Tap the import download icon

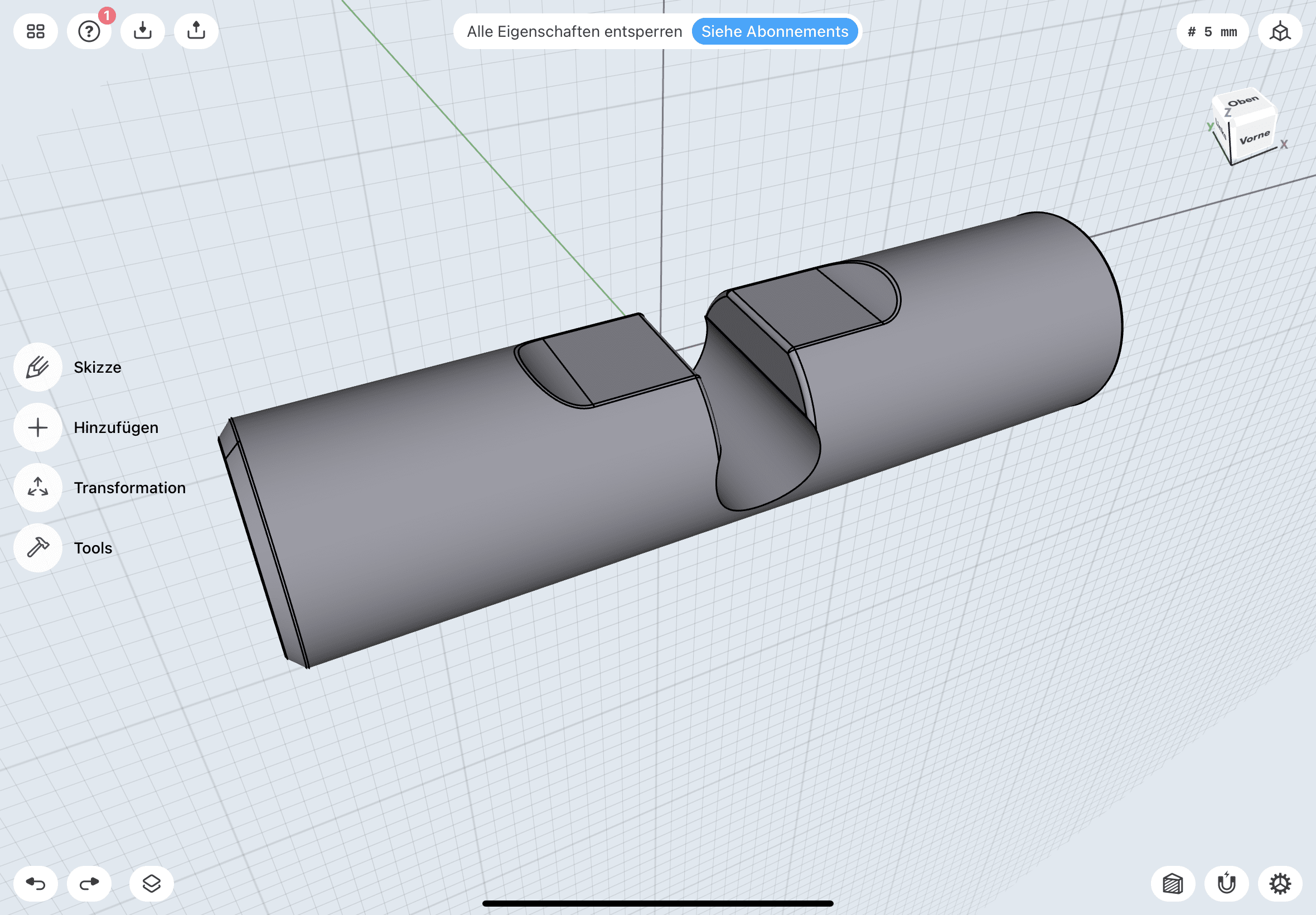coord(143,31)
